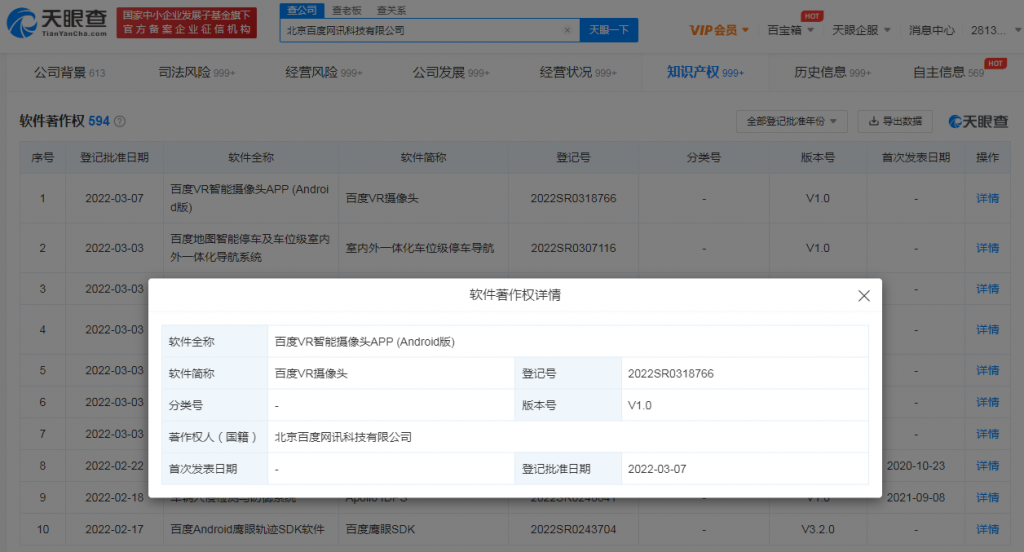Select the 查老板 search tab

(x=346, y=10)
